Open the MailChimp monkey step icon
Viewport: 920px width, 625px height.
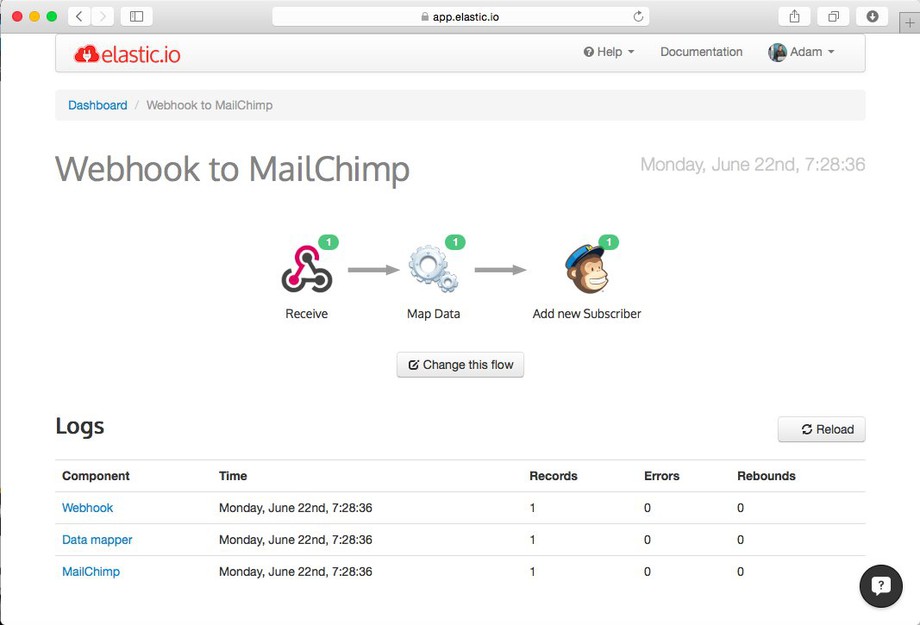[587, 269]
